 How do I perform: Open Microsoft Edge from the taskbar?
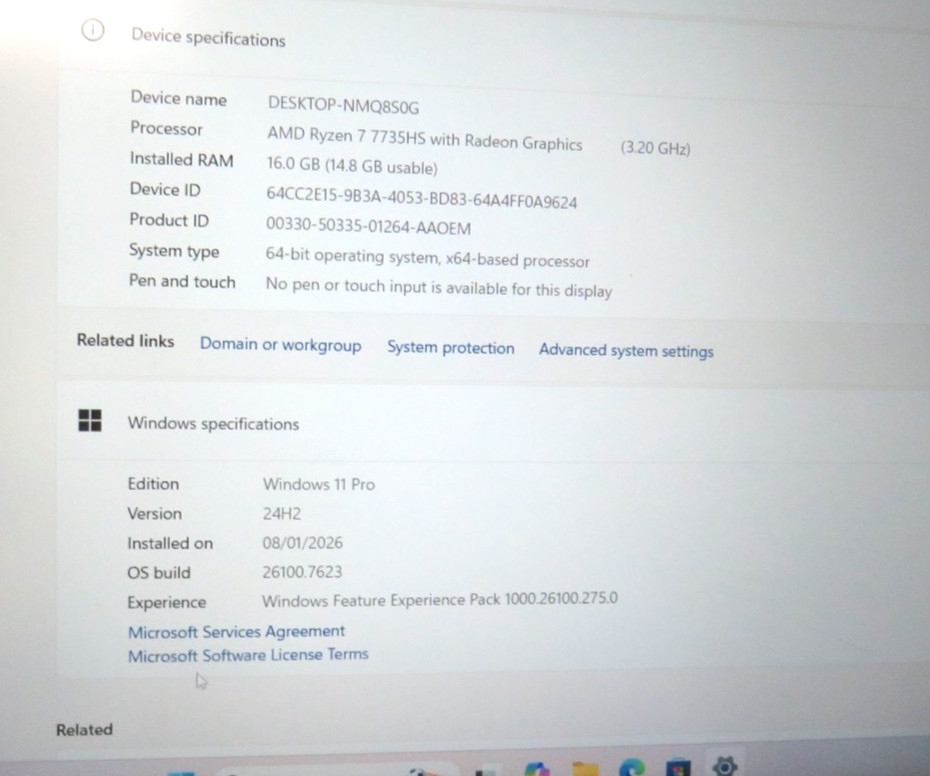point(632,768)
